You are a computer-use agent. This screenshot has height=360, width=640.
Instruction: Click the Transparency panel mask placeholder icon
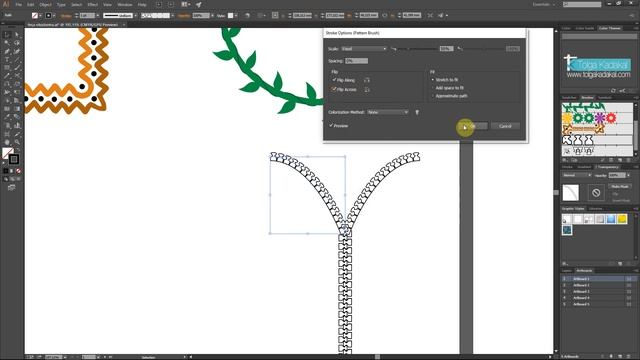coord(596,193)
